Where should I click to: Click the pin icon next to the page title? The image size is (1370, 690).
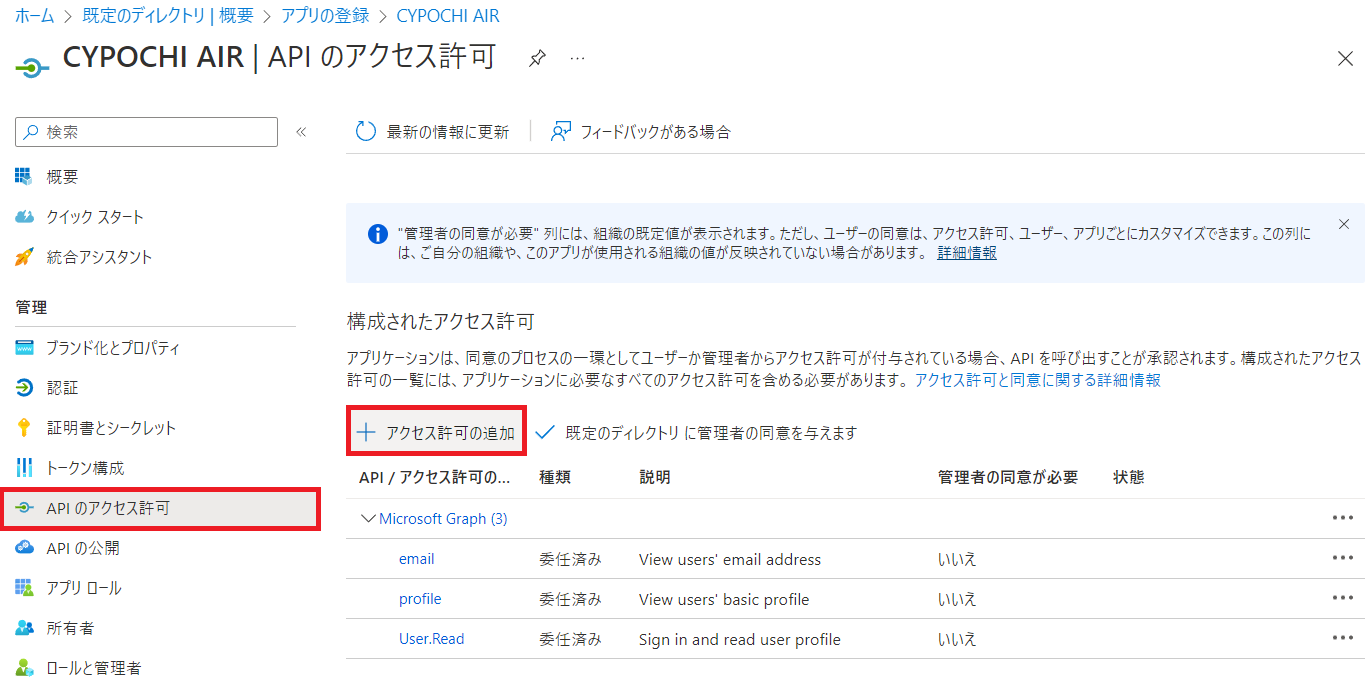pyautogui.click(x=537, y=58)
